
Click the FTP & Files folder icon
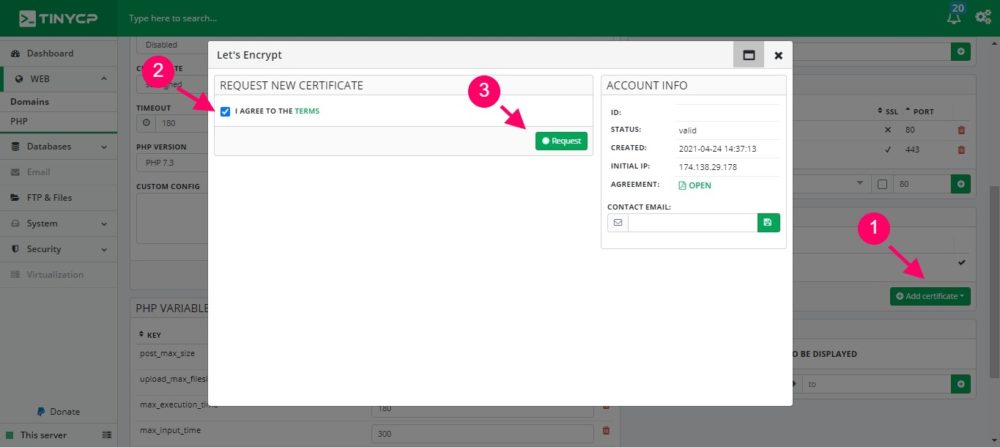click(x=16, y=198)
